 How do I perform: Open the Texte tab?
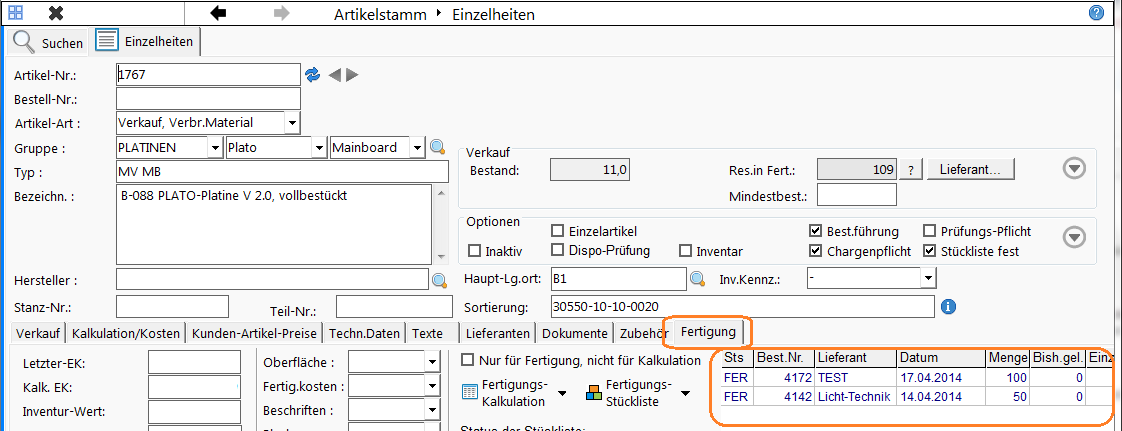(x=428, y=333)
